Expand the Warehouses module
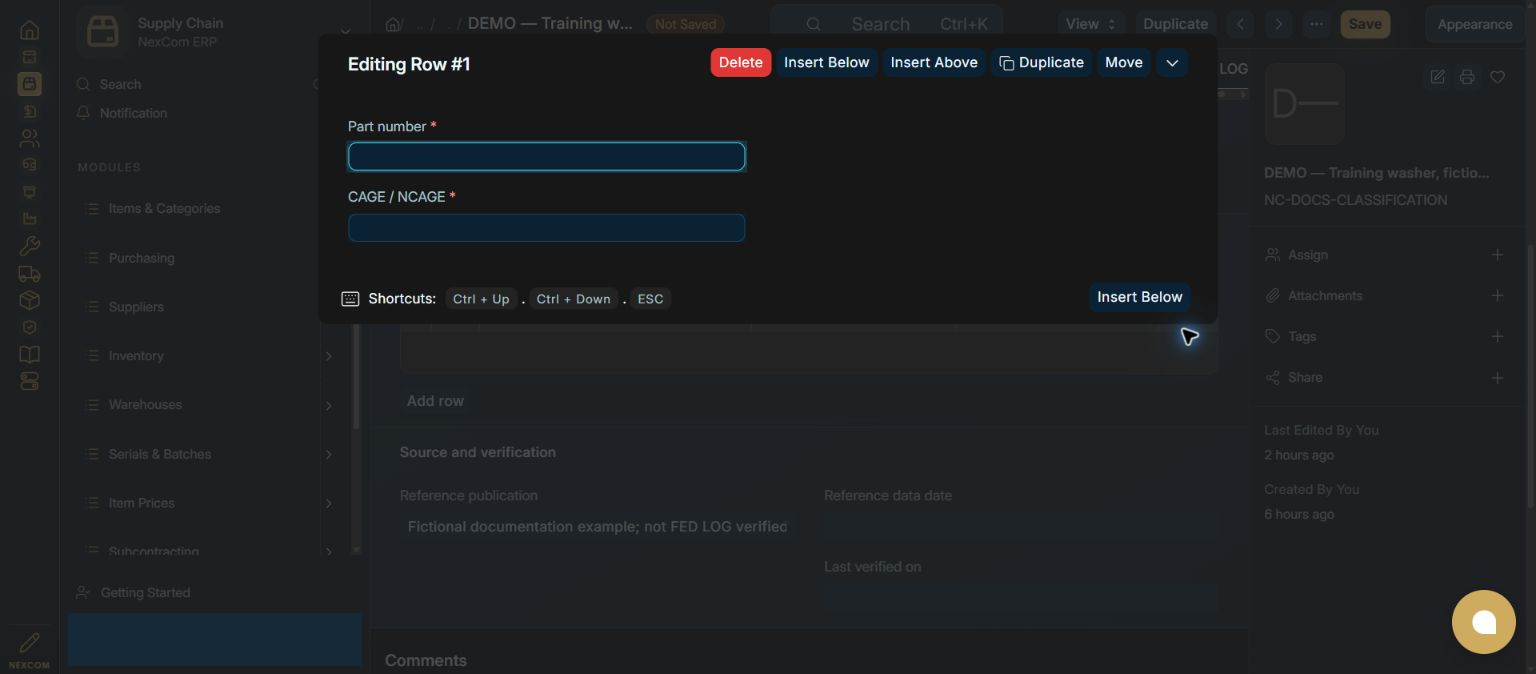This screenshot has height=674, width=1536. click(x=328, y=405)
